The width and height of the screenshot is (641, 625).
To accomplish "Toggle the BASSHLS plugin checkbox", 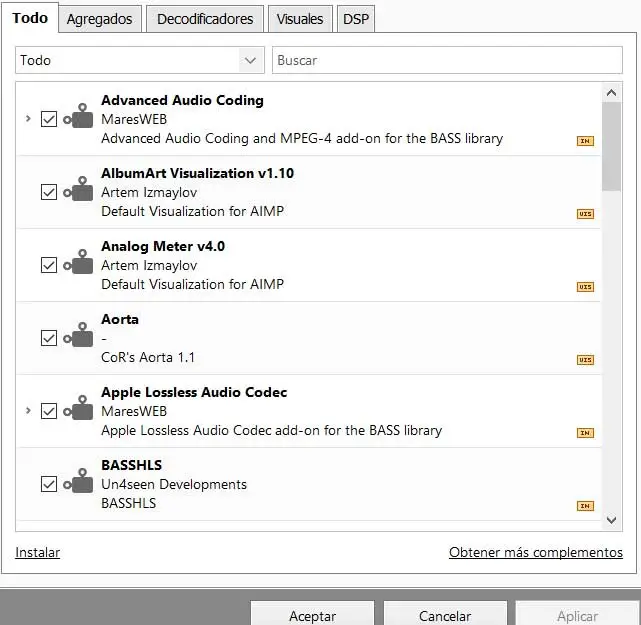I will click(x=49, y=484).
